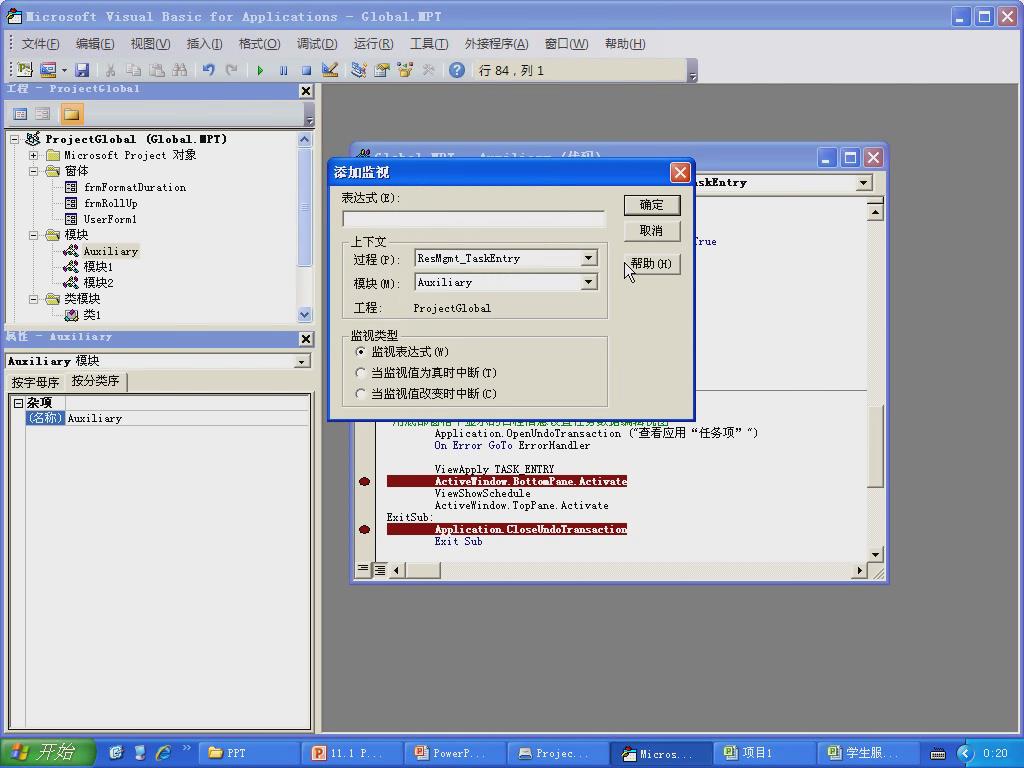Select the 当监视值为真时中断 radio option
The image size is (1024, 768).
360,372
